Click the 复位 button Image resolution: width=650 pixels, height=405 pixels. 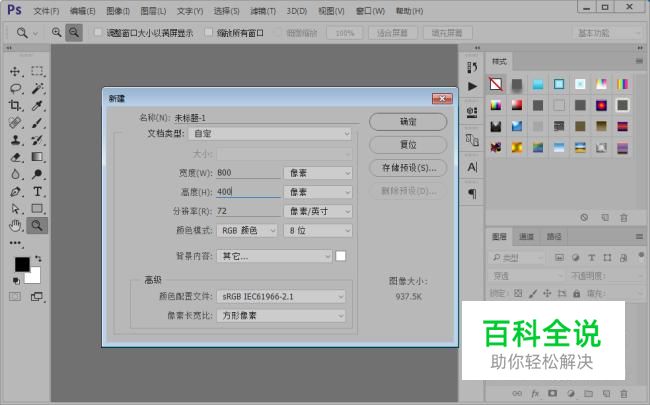click(x=408, y=145)
